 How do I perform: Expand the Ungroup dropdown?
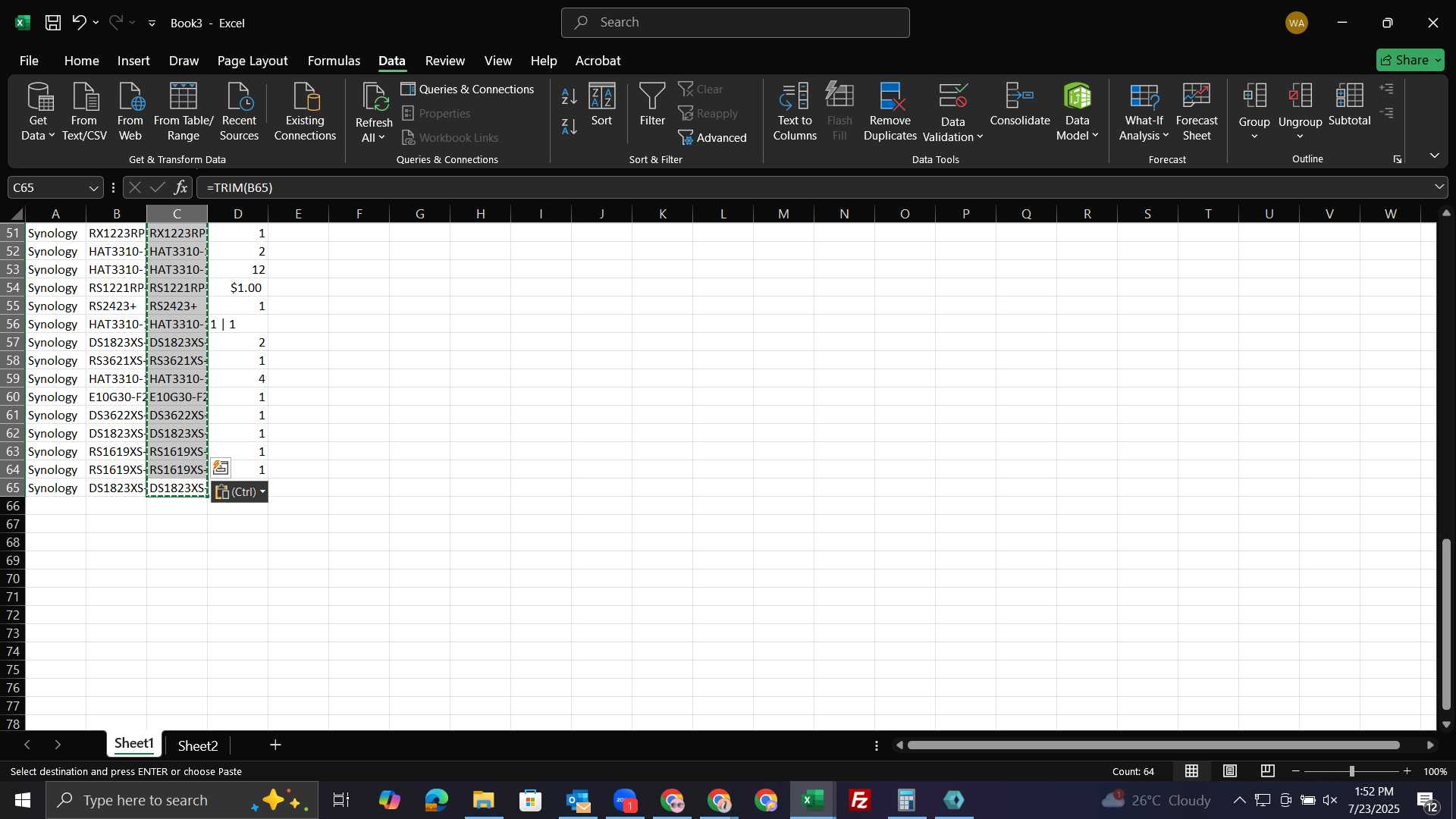(1300, 136)
